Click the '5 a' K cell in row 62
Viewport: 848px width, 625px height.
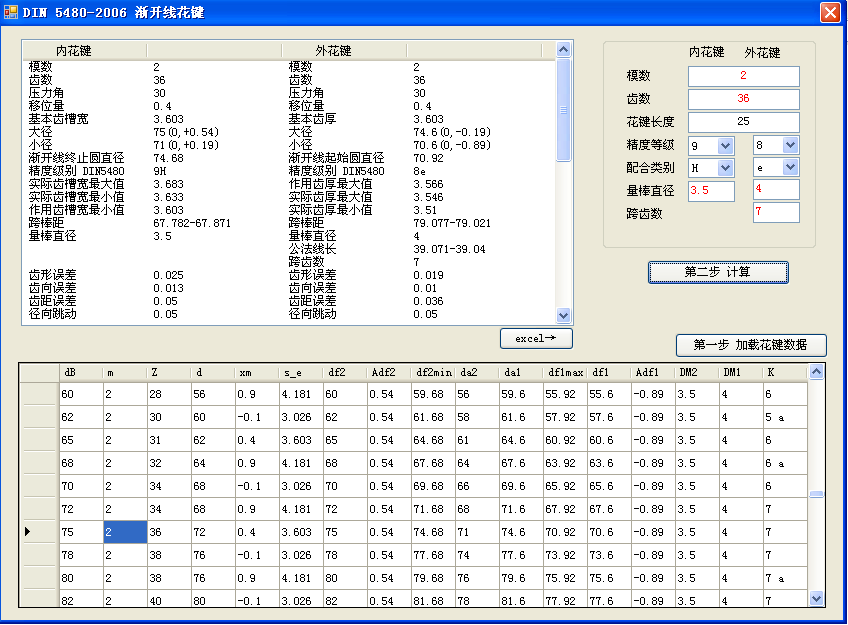point(785,417)
